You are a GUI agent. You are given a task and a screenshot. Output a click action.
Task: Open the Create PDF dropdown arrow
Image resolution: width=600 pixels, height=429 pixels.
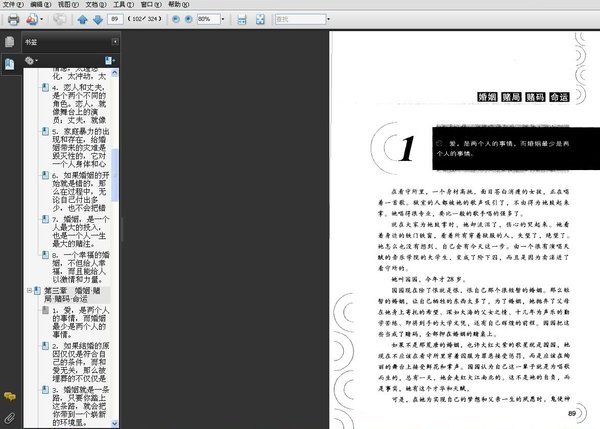[x=41, y=19]
